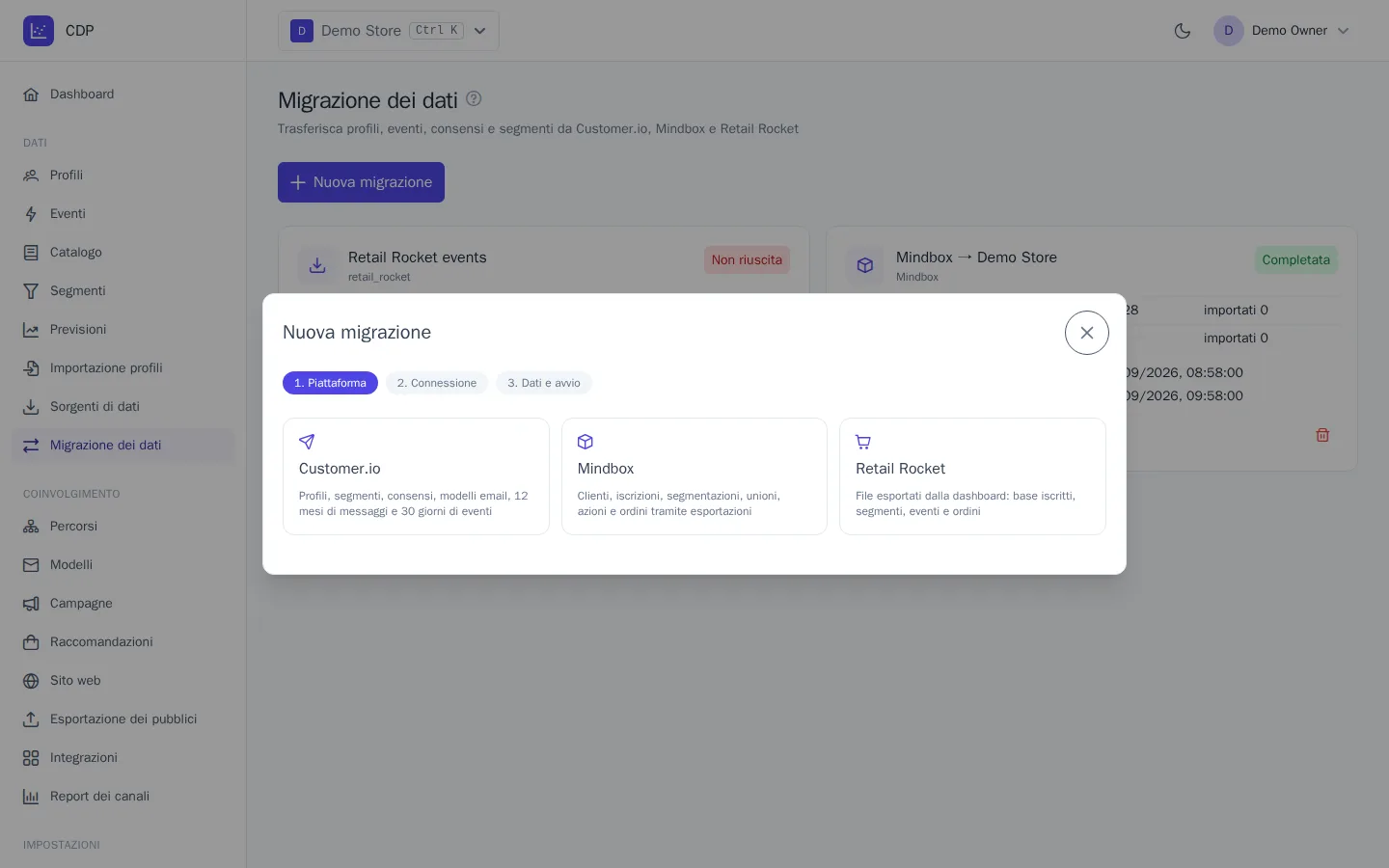
Task: Click the Nuova migrazione button
Action: click(361, 182)
